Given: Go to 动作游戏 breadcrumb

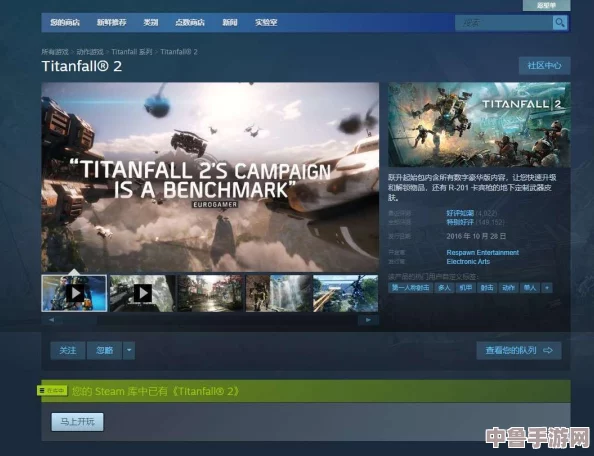Looking at the screenshot, I should (90, 52).
